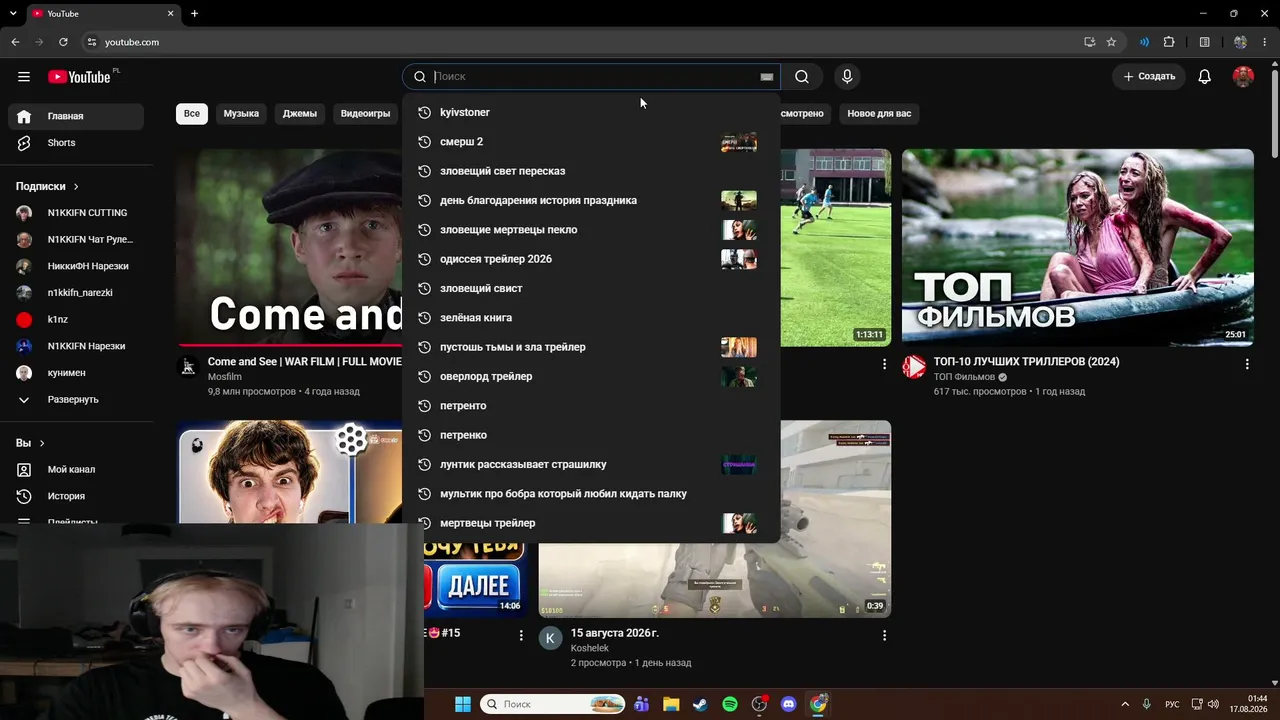
Task: Open the ТОП Фильмов channel avatar
Action: (x=914, y=367)
